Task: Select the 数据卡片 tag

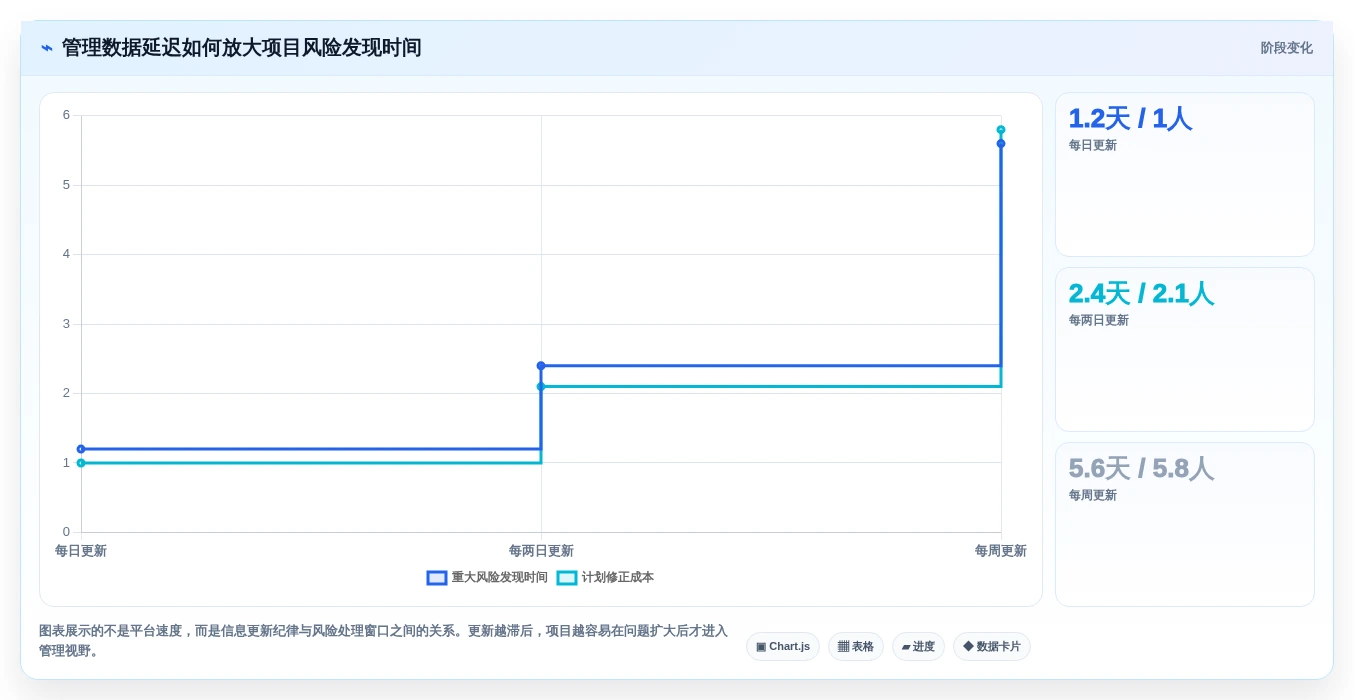Action: pyautogui.click(x=992, y=647)
